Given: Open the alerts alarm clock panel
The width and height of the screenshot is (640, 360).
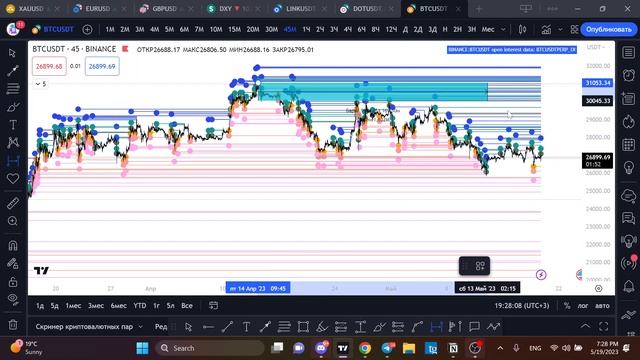Looking at the screenshot, I should click(629, 75).
